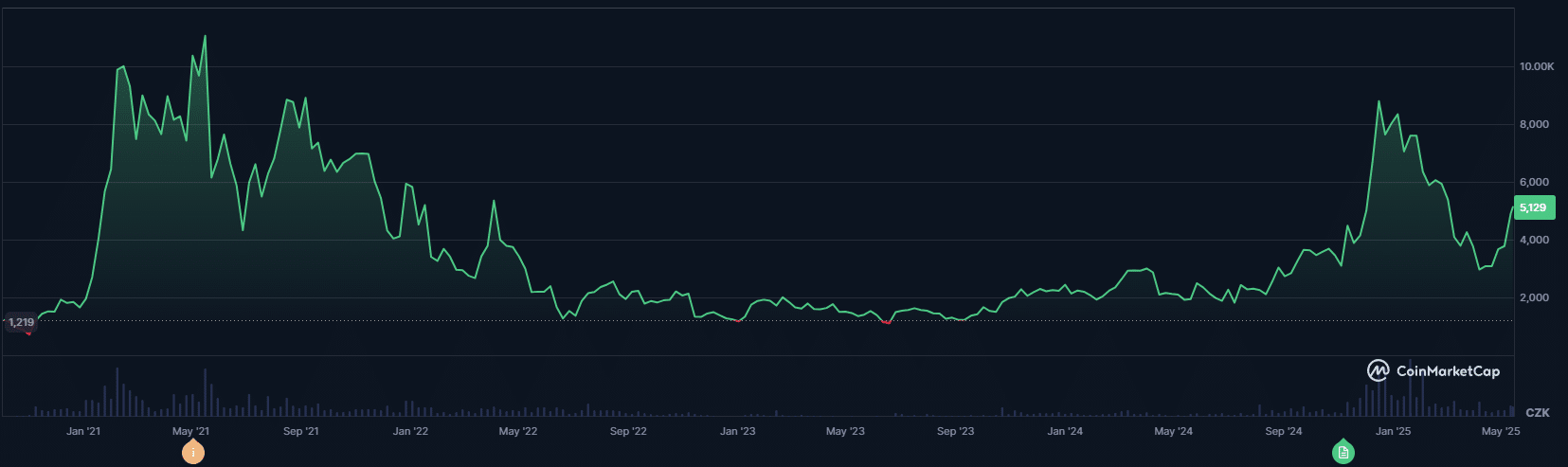This screenshot has height=467, width=1568.
Task: Click the Jan '25 date label
Action: pos(1393,431)
